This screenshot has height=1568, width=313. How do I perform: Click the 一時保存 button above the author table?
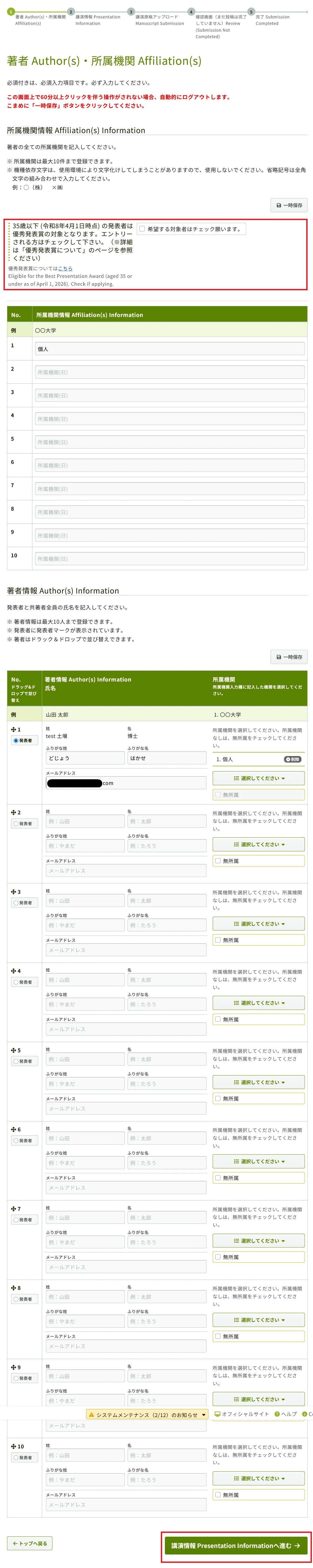tap(289, 657)
